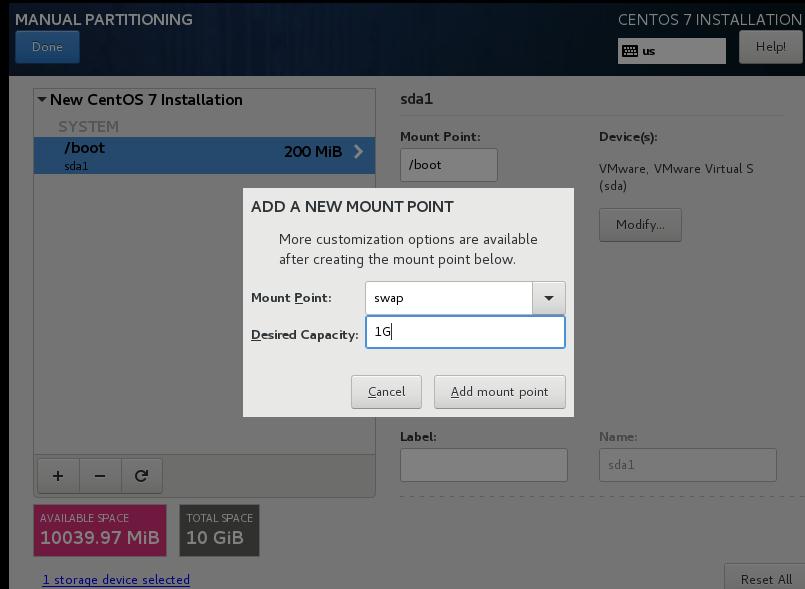The width and height of the screenshot is (805, 589).
Task: Cancel the new mount point dialog
Action: click(386, 392)
